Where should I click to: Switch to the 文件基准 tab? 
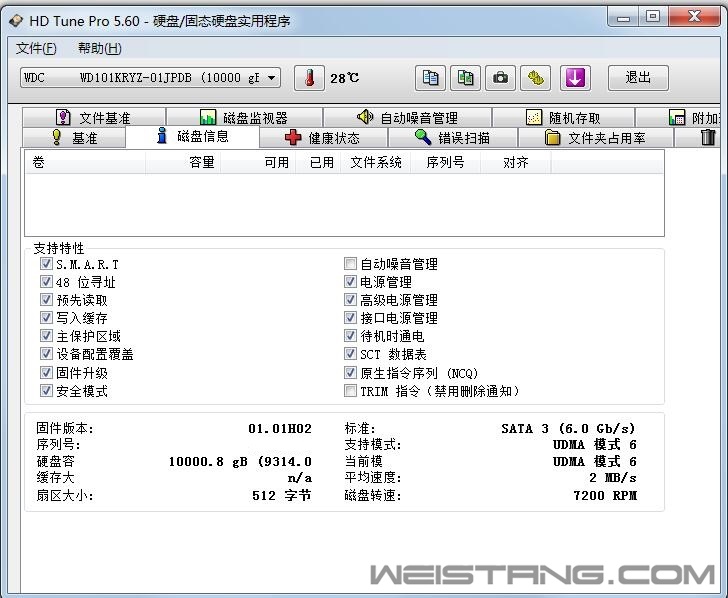tap(94, 117)
